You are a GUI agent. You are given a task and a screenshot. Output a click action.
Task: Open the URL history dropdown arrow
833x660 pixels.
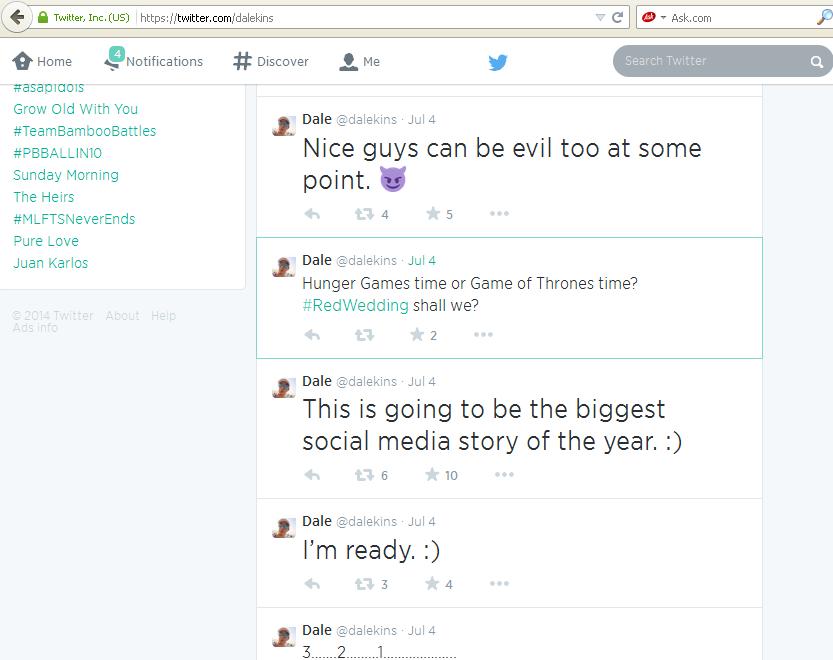point(600,18)
